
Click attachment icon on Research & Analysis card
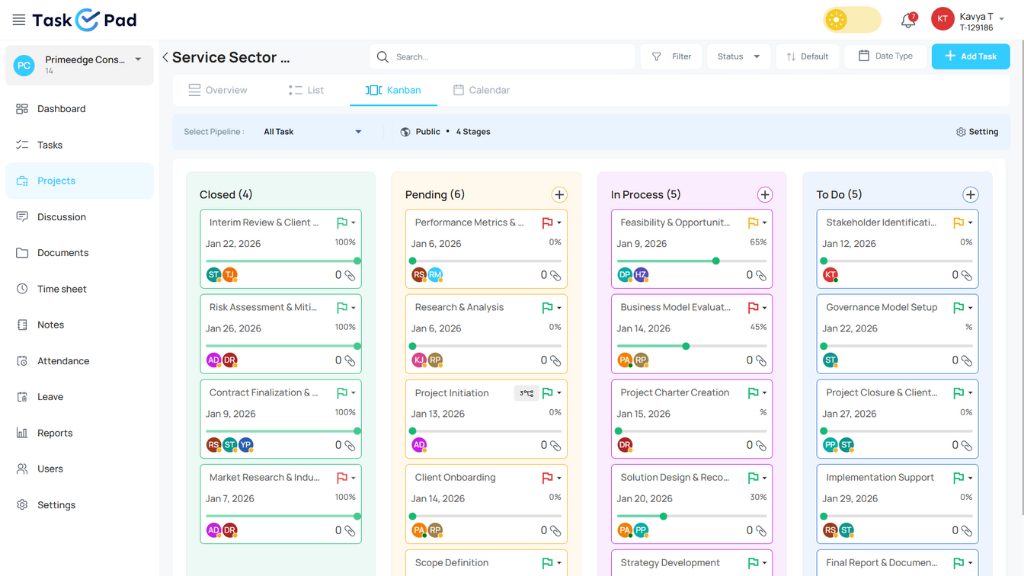(x=556, y=360)
